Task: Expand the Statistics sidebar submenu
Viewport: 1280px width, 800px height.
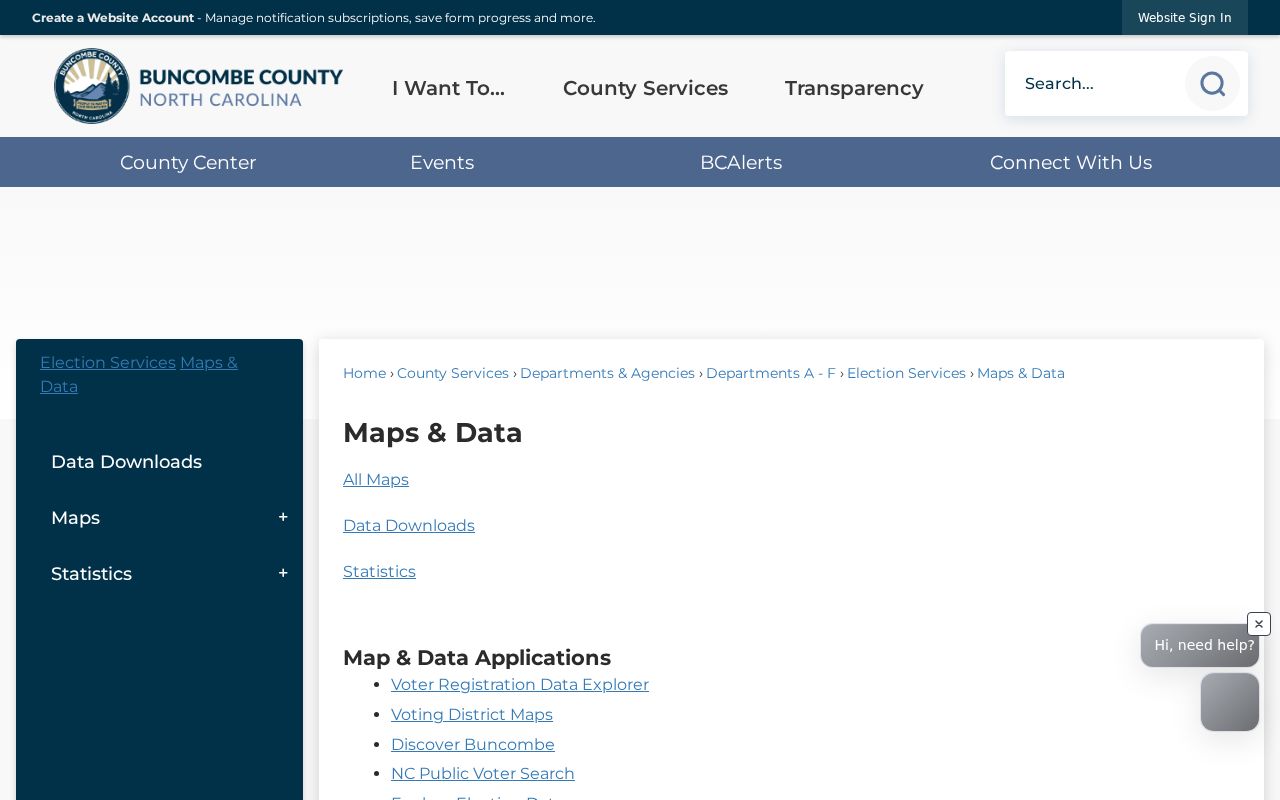Action: [283, 573]
